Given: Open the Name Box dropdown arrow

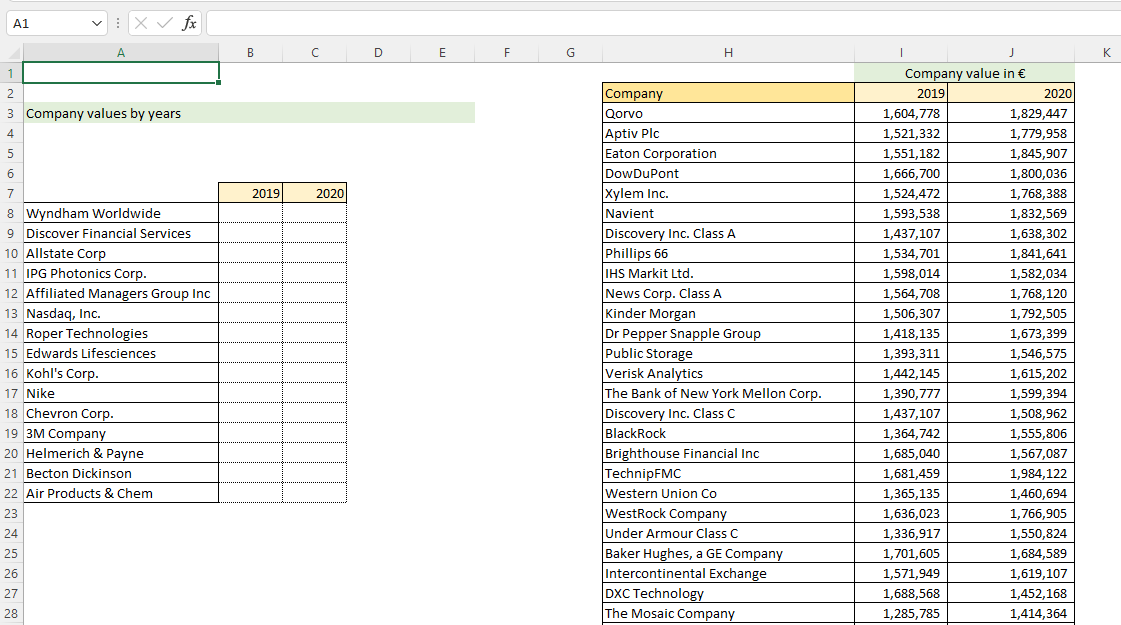Looking at the screenshot, I should 97,24.
